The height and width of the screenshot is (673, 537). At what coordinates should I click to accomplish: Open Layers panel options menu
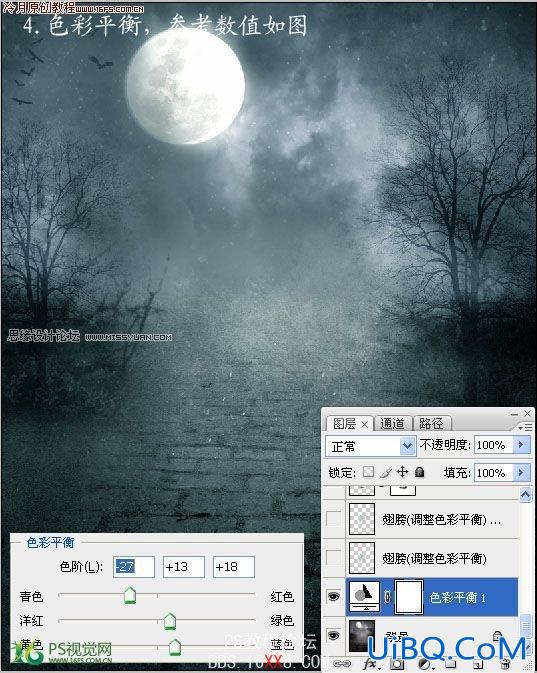click(525, 427)
